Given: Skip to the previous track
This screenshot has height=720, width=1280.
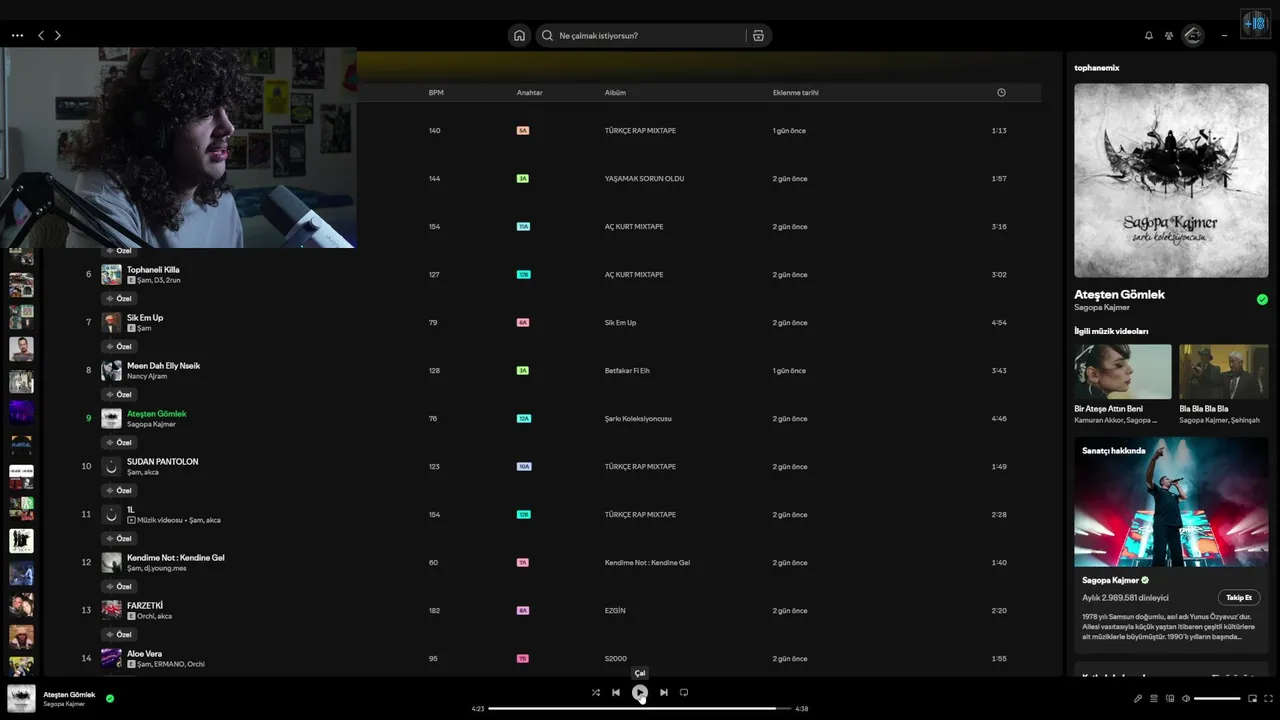Looking at the screenshot, I should coord(616,692).
